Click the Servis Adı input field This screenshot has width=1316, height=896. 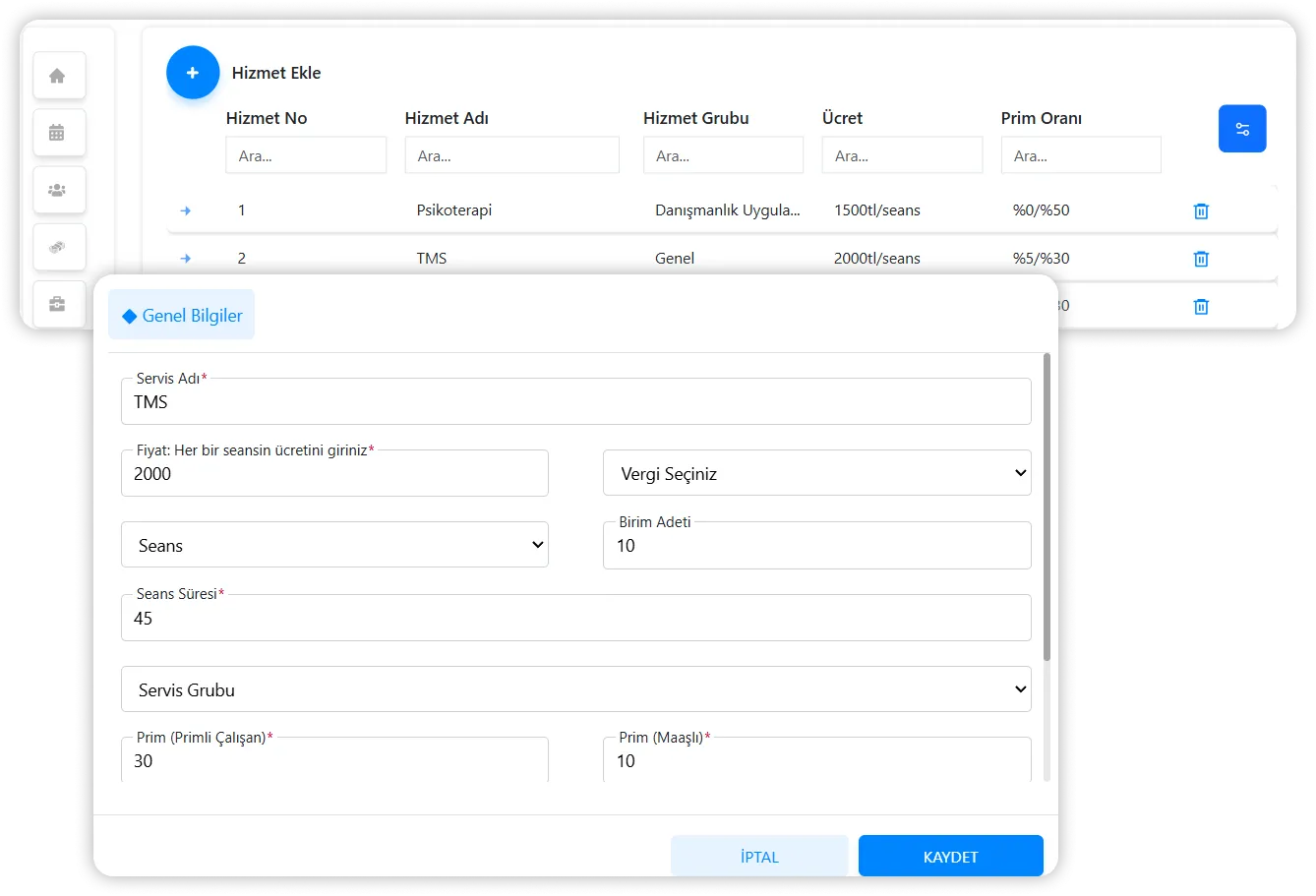tap(575, 402)
